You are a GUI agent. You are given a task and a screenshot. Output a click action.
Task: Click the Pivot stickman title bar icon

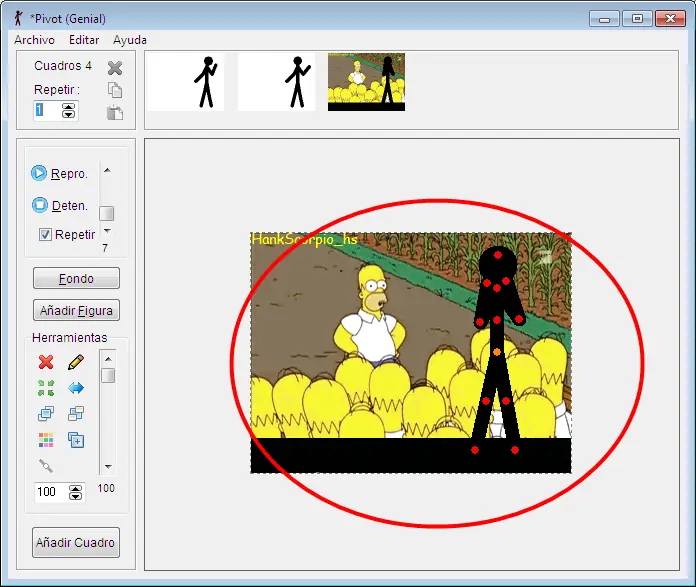pyautogui.click(x=18, y=19)
